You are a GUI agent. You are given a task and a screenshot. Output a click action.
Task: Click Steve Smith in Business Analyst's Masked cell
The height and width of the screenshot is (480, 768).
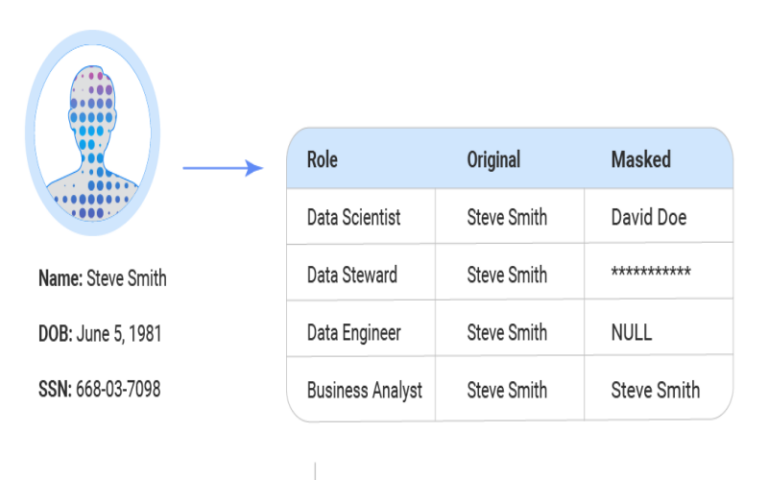coord(655,389)
